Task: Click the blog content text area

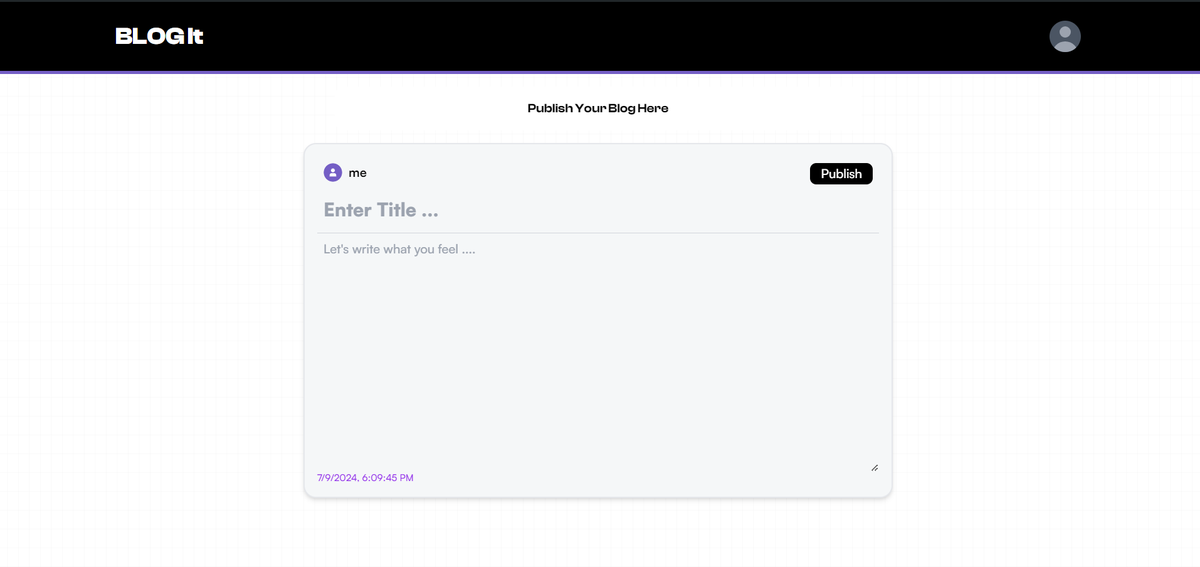Action: (x=598, y=354)
